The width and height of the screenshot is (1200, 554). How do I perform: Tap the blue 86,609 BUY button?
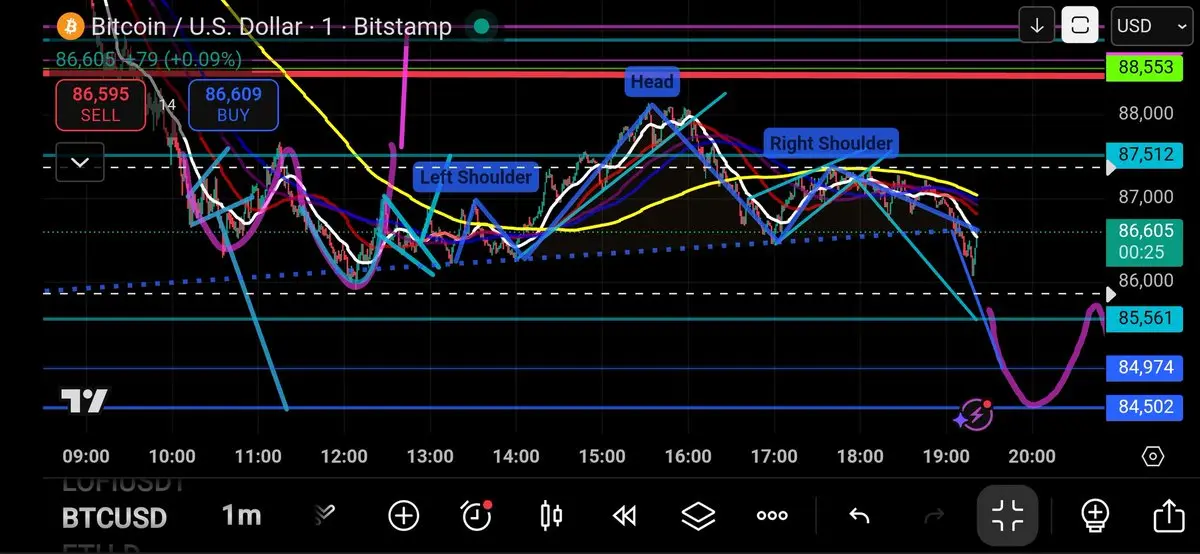(x=233, y=104)
